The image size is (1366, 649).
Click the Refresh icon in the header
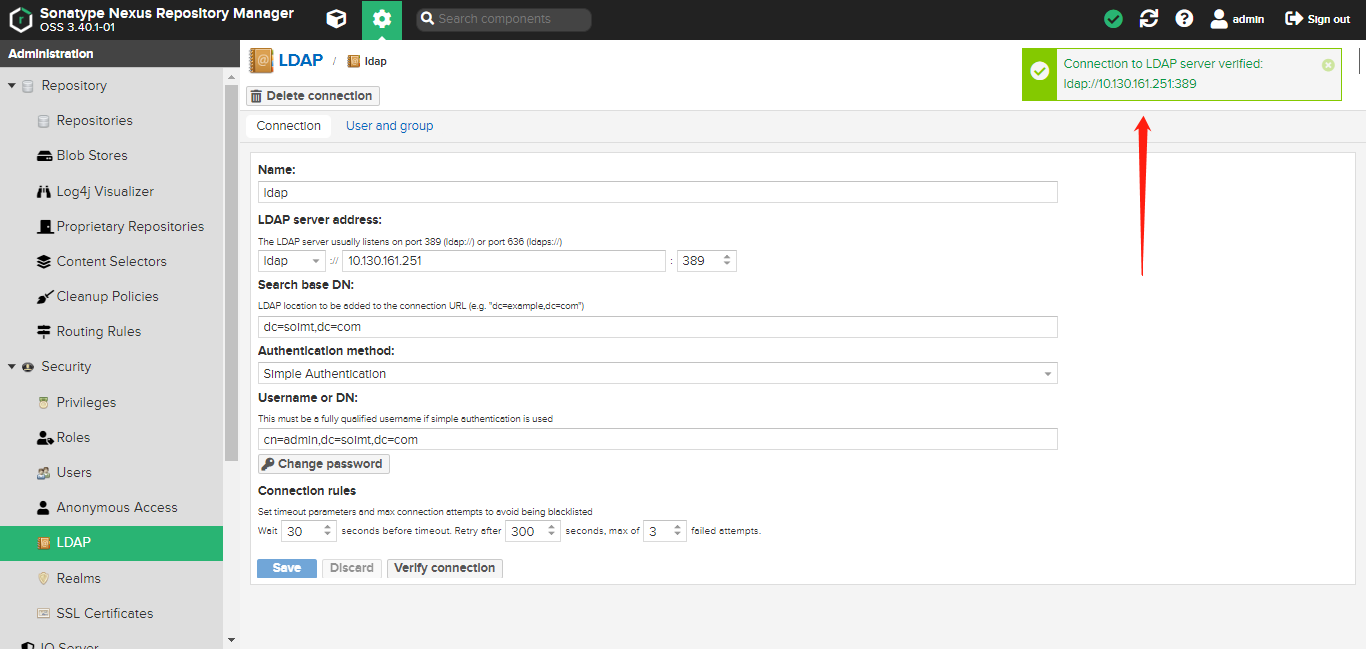[x=1149, y=19]
